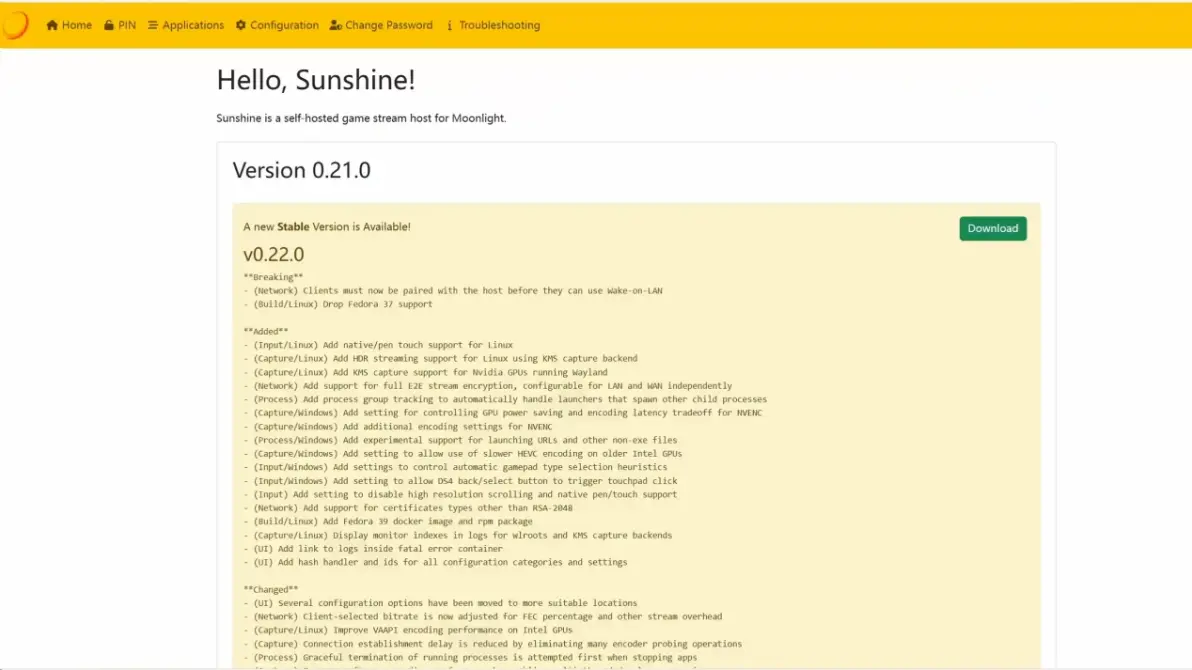
Task: Open the Applications menu item
Action: 186,25
